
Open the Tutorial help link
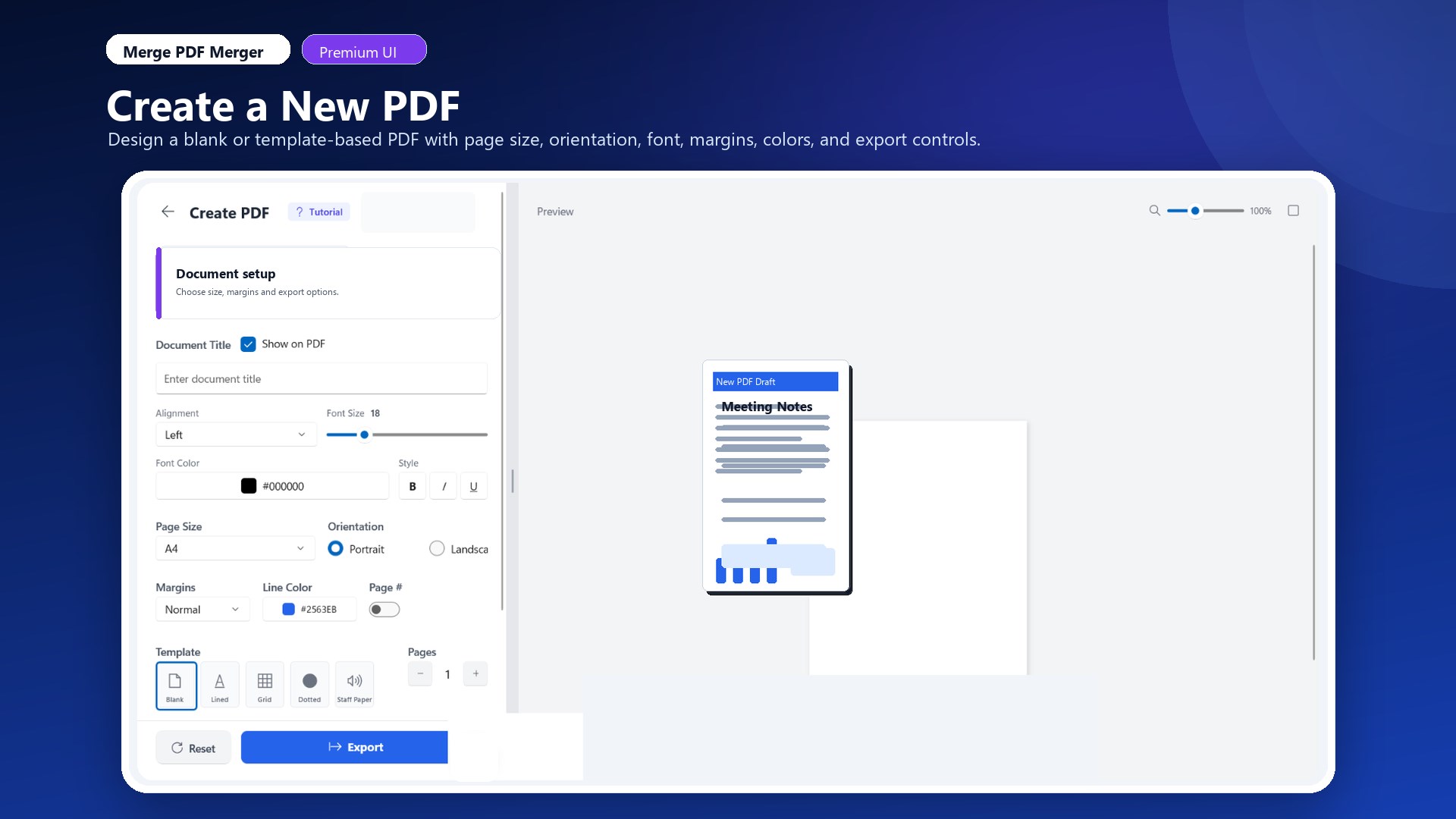click(318, 212)
